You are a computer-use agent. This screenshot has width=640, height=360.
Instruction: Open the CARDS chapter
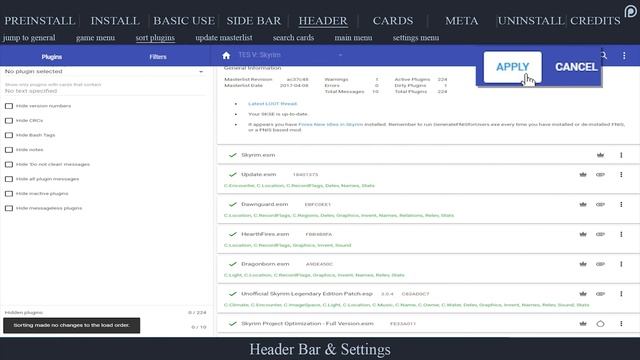pos(393,20)
